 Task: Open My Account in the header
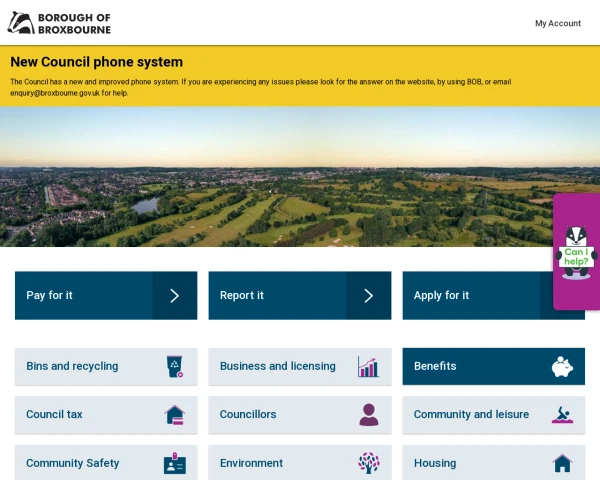click(x=557, y=23)
